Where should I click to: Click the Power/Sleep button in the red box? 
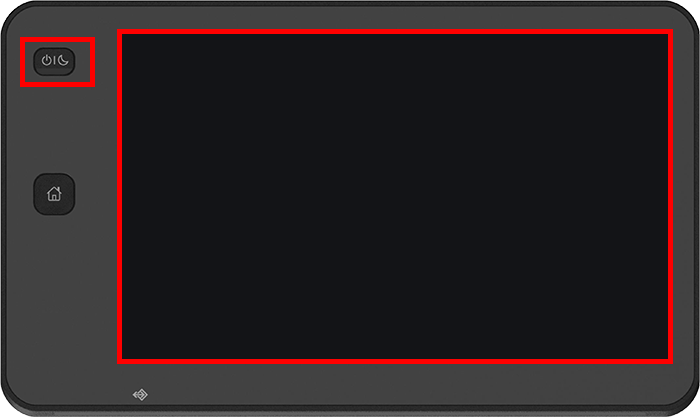coord(54,62)
